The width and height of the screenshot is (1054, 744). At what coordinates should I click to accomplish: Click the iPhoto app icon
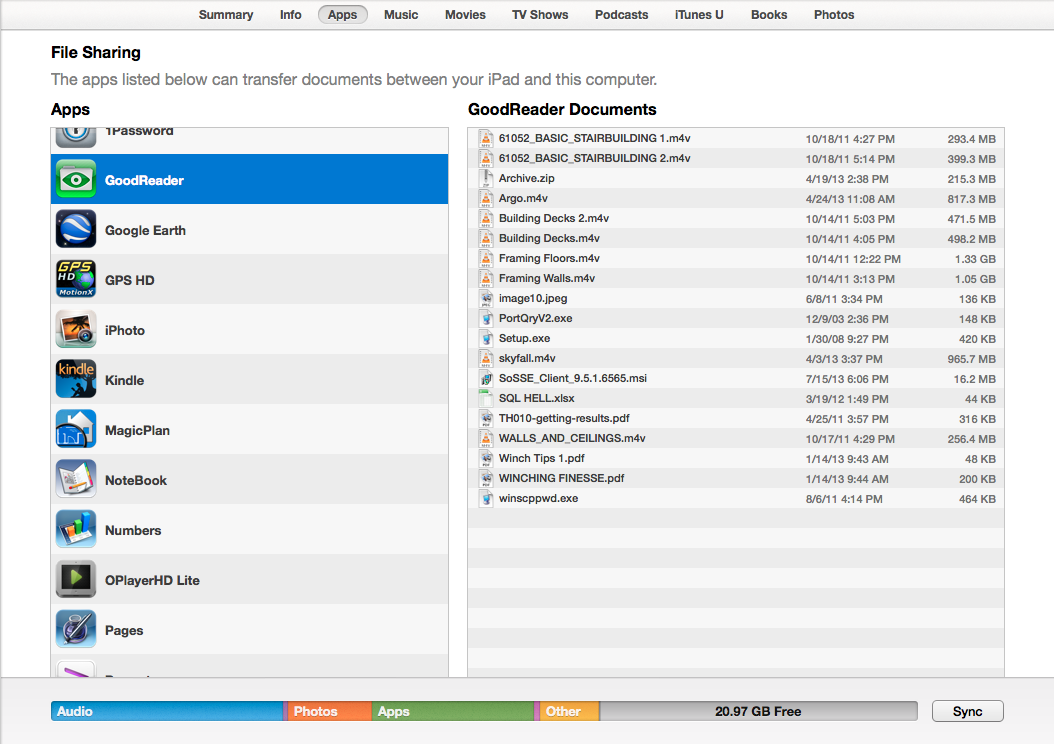(76, 329)
